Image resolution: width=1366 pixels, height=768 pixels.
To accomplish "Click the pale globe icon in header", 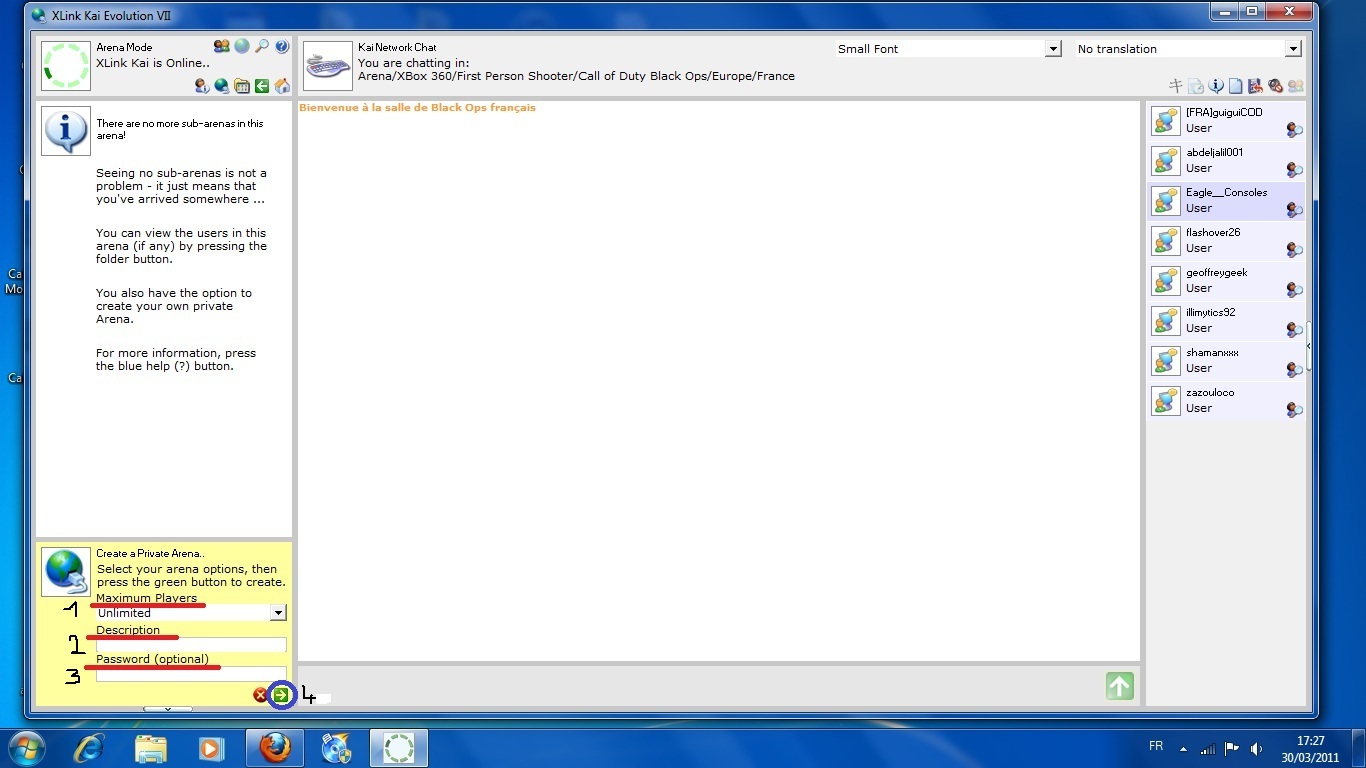I will coord(242,47).
